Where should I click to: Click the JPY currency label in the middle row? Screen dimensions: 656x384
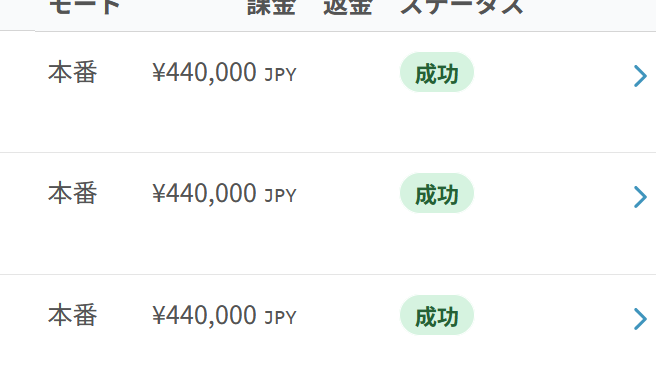280,196
